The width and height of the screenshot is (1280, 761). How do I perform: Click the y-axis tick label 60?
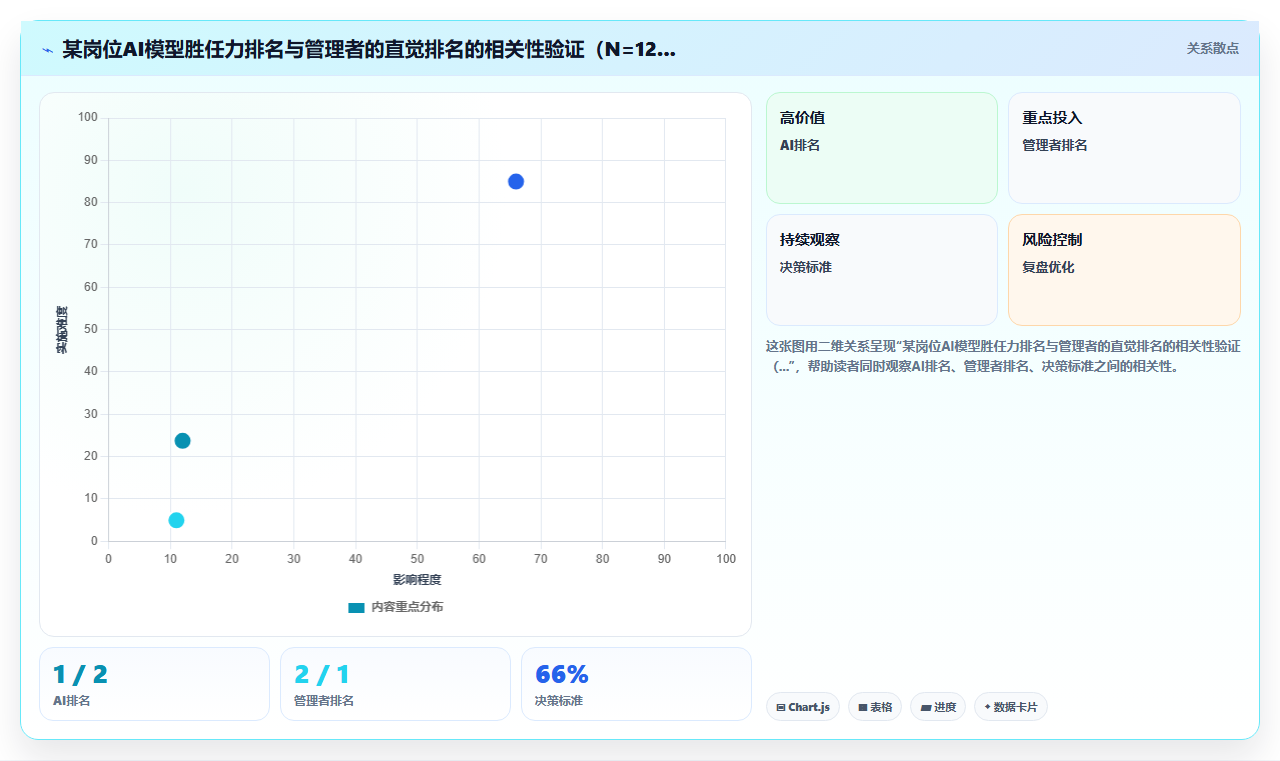91,287
